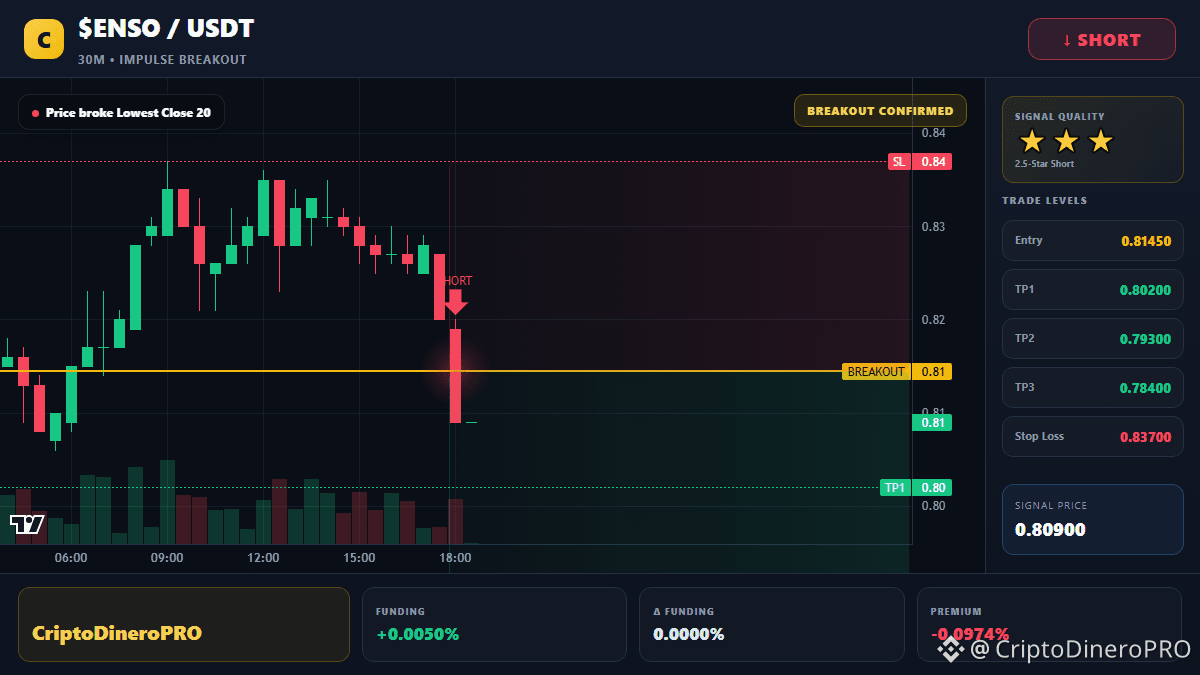This screenshot has height=675, width=1200.
Task: Click the 0.82 price axis label
Action: tap(933, 320)
